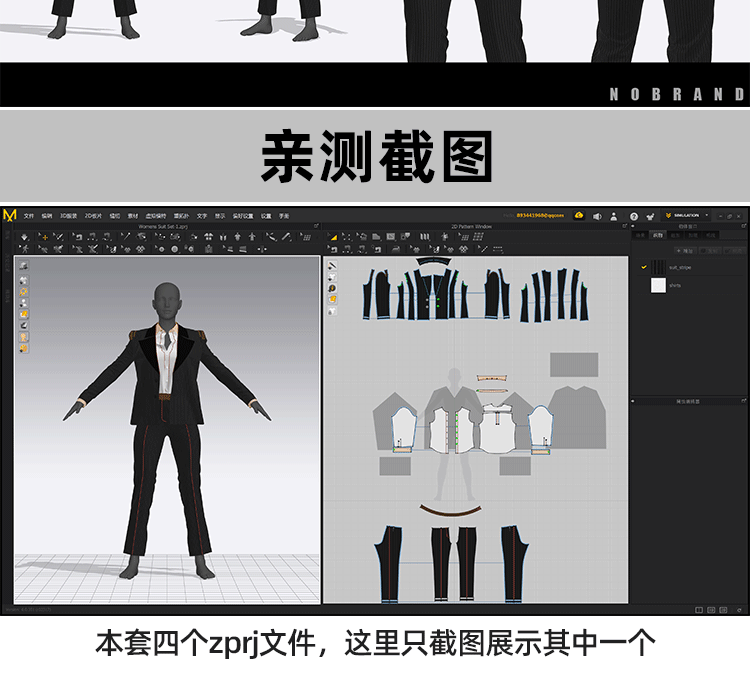
Task: Open the user account icon
Action: tap(614, 216)
